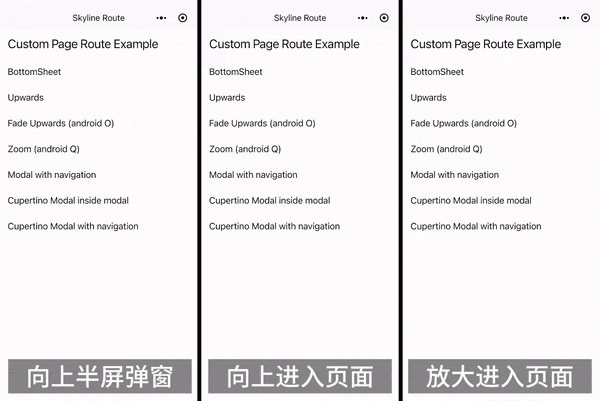The height and width of the screenshot is (401, 600).
Task: Open the three-dot menu in the middle phone screen
Action: point(362,18)
